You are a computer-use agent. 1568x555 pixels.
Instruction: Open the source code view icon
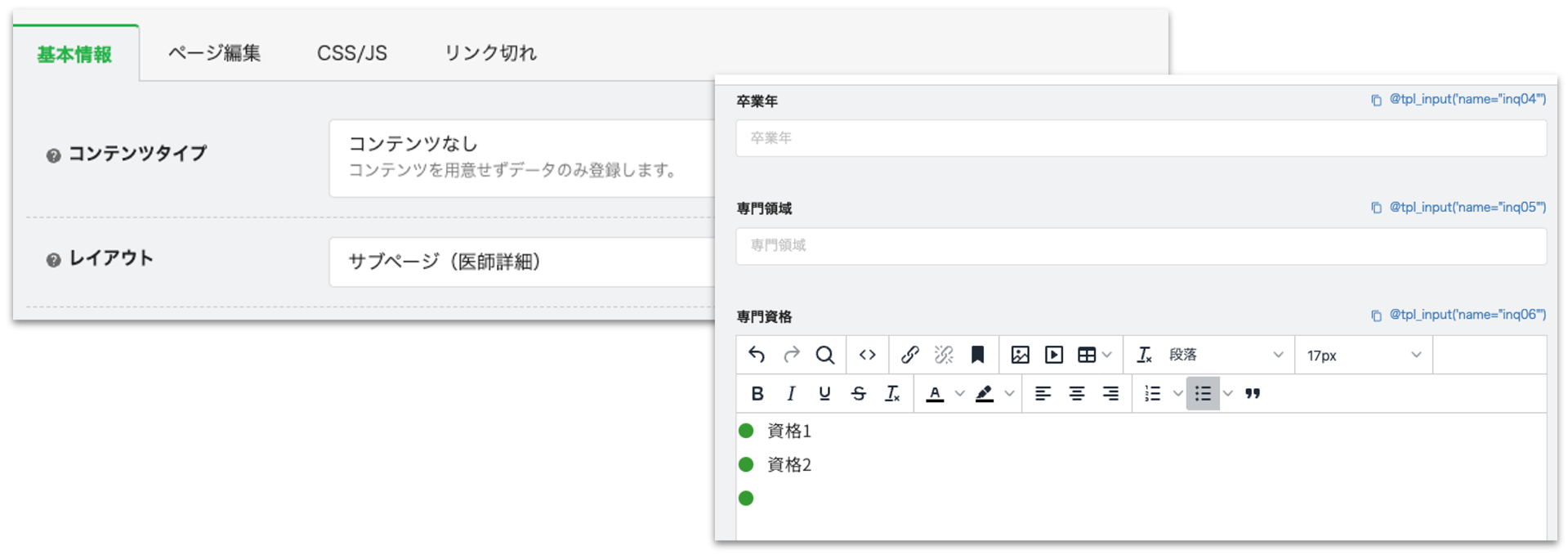[867, 355]
